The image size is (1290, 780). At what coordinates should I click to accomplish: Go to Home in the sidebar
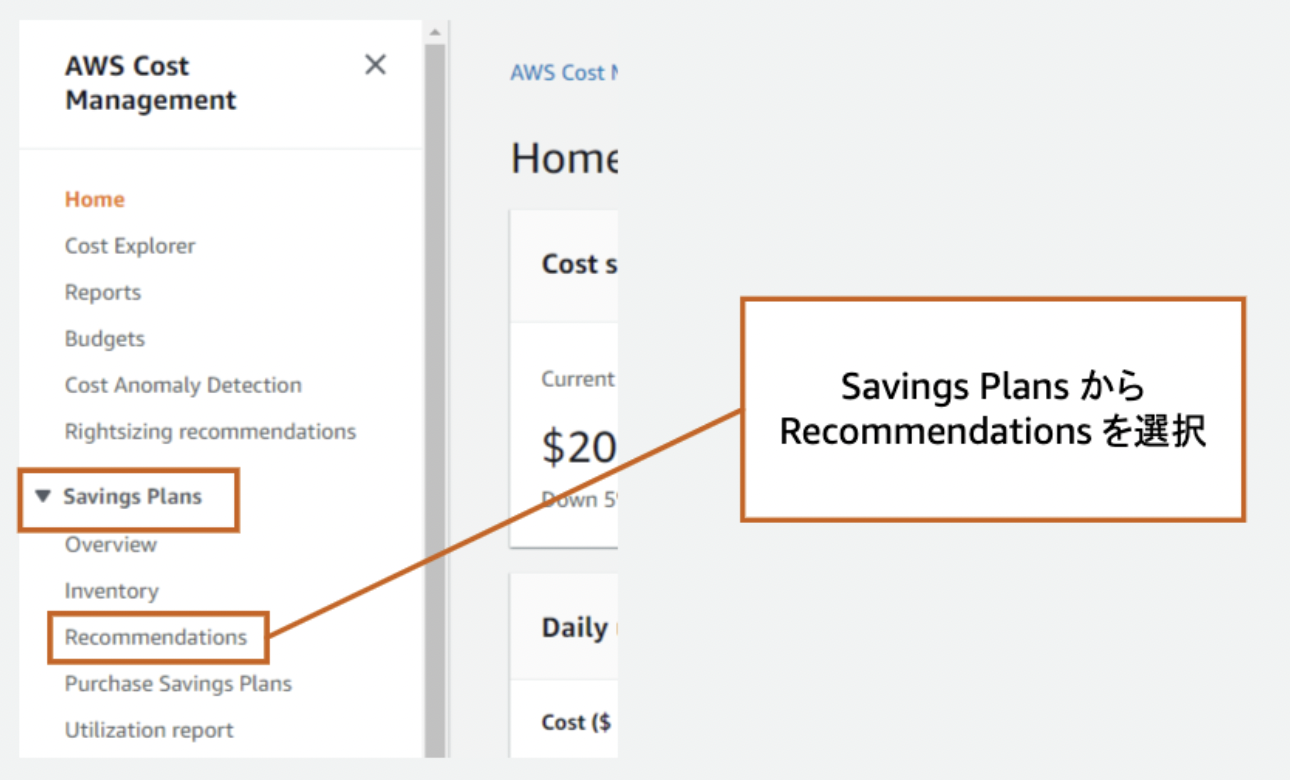click(x=95, y=199)
